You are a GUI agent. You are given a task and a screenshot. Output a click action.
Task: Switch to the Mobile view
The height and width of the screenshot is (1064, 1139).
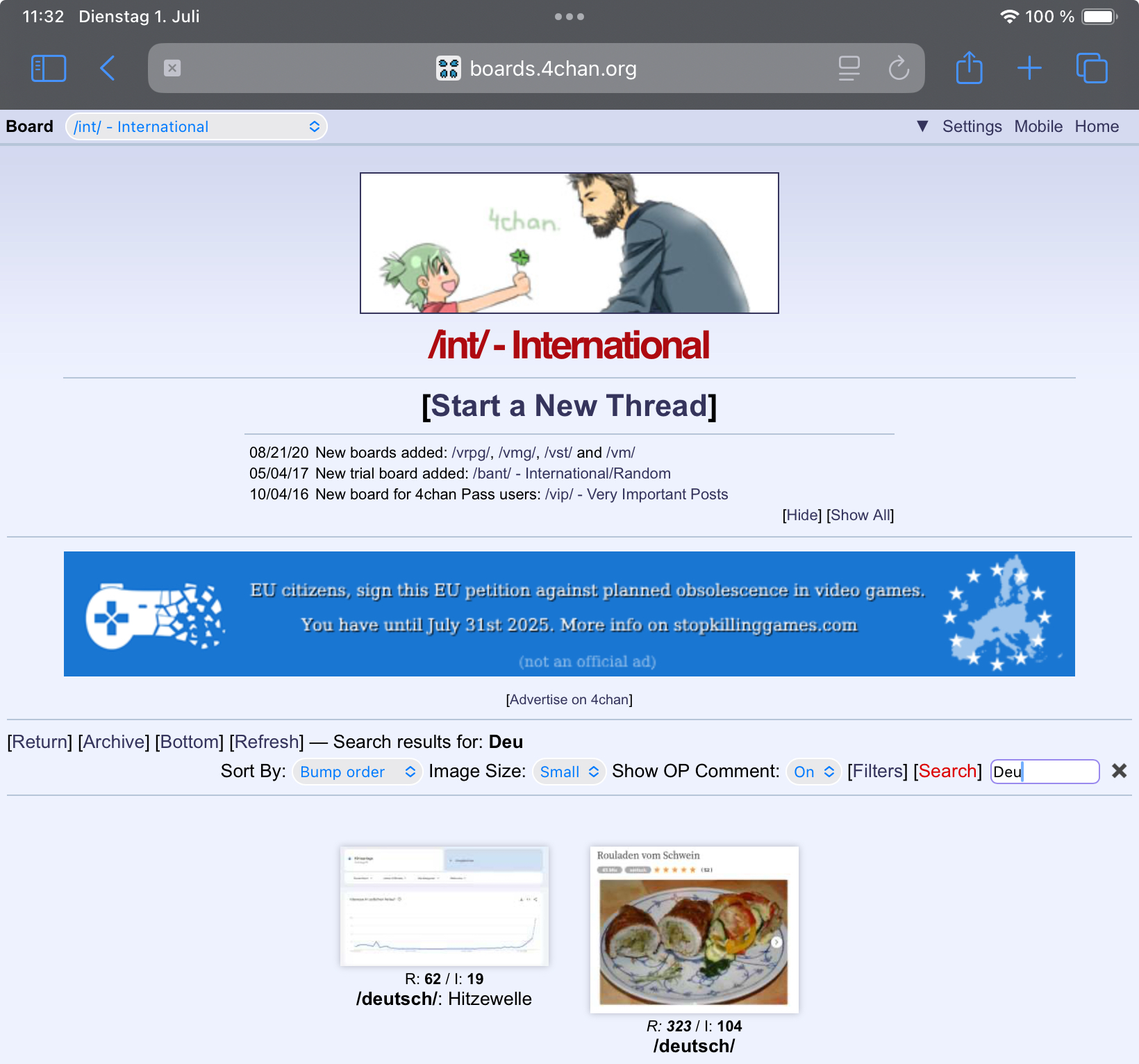point(1038,126)
